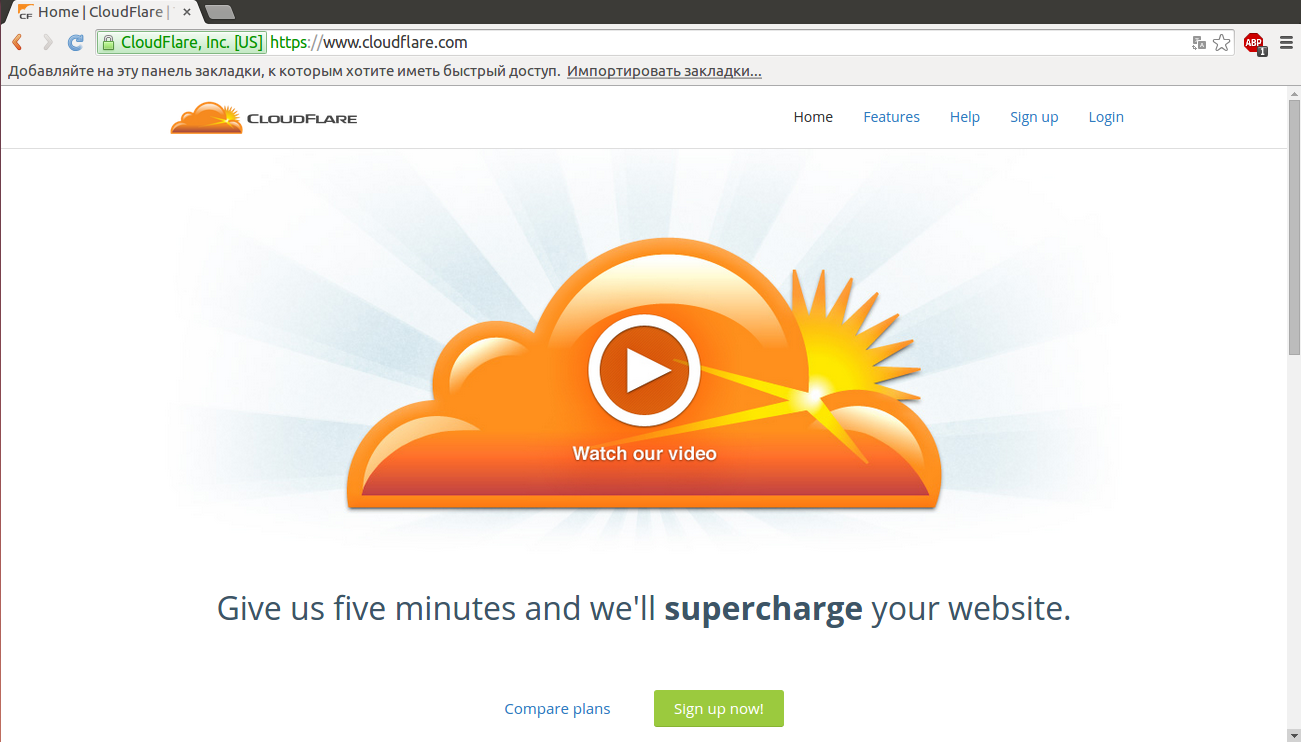The width and height of the screenshot is (1301, 742).
Task: Click the green SSL padlock icon
Action: coord(109,42)
